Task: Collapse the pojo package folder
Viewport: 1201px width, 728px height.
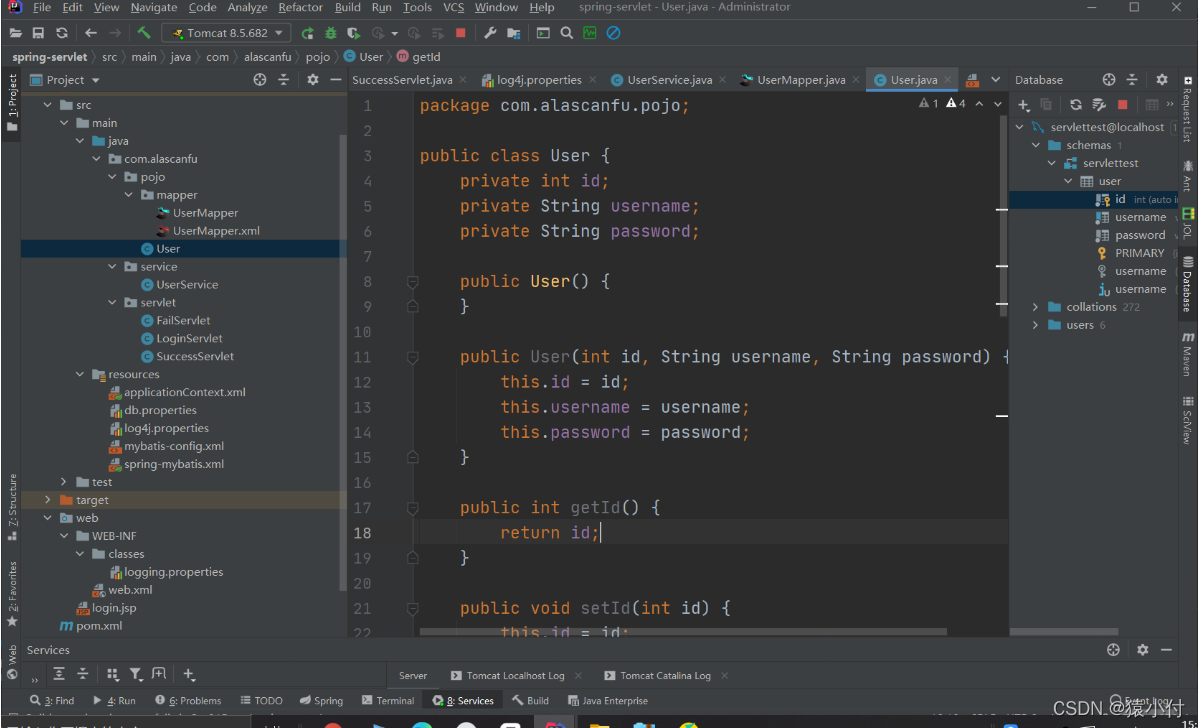Action: (x=114, y=177)
